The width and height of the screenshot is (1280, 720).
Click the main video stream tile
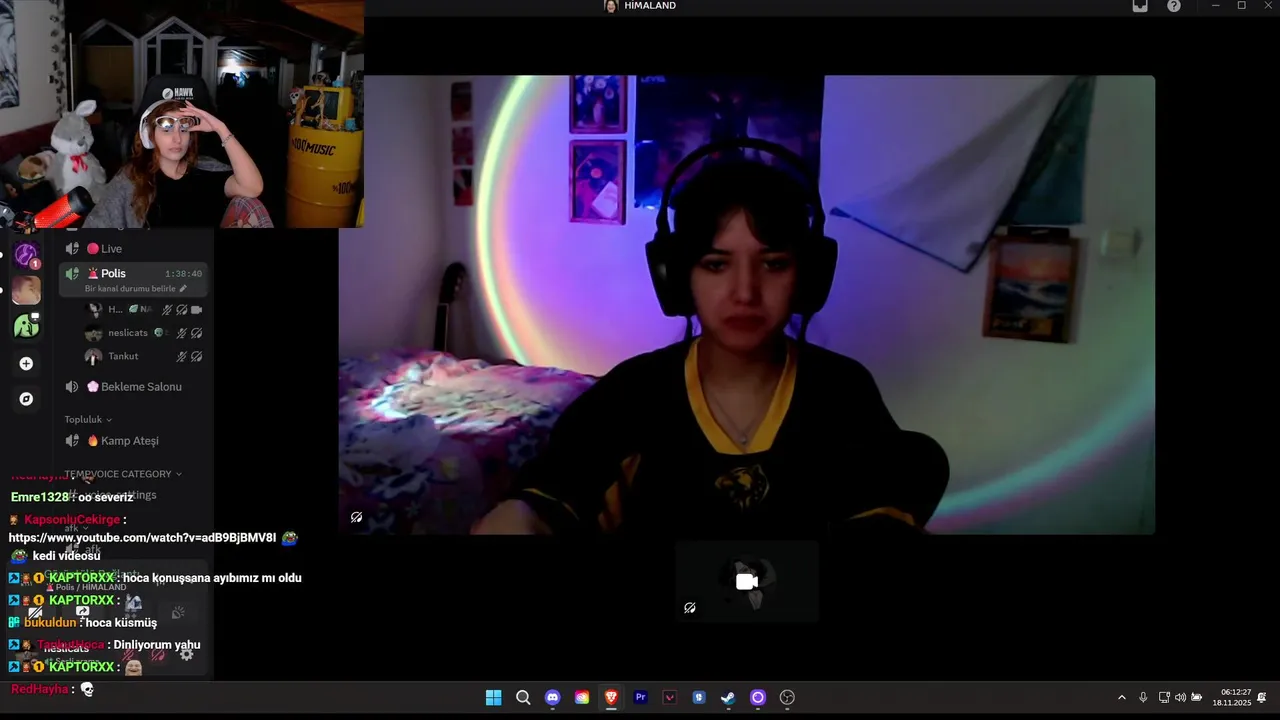coord(747,304)
